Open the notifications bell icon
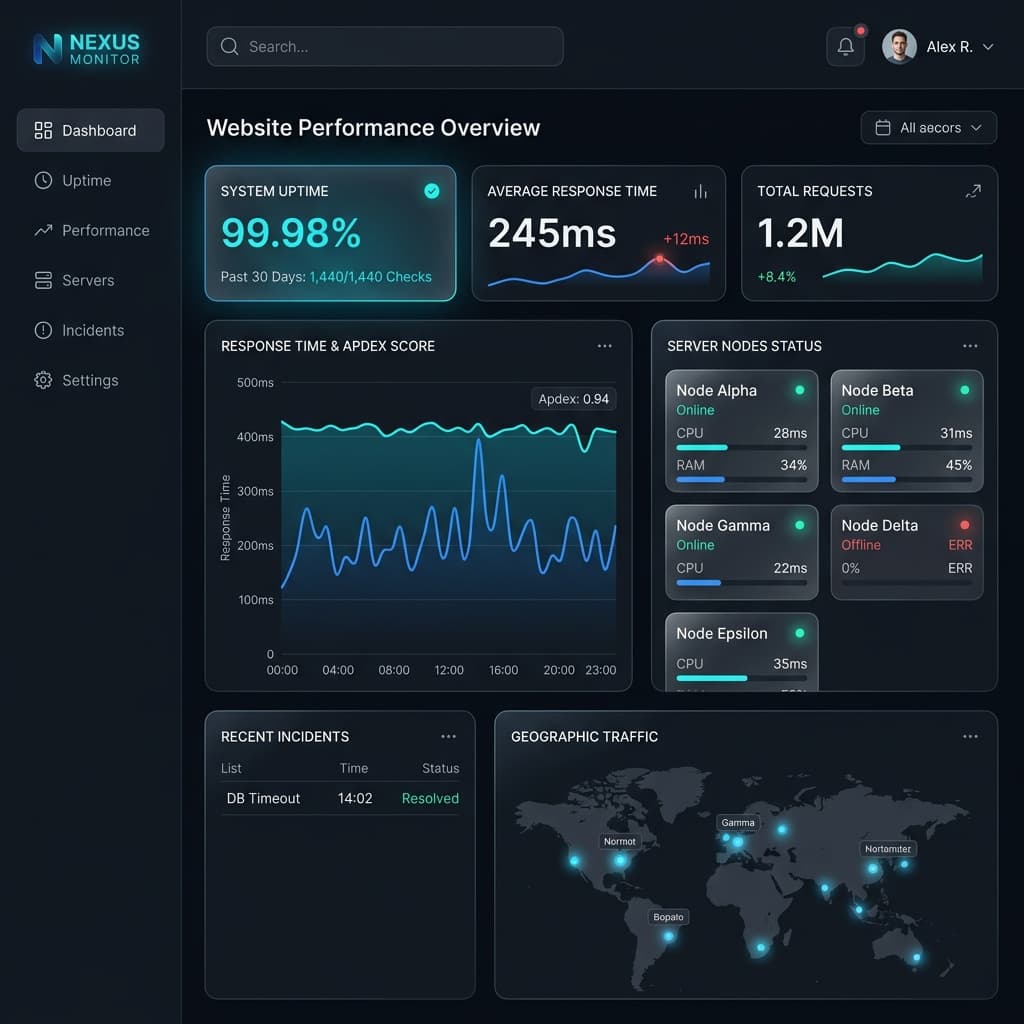The image size is (1024, 1024). pos(845,46)
